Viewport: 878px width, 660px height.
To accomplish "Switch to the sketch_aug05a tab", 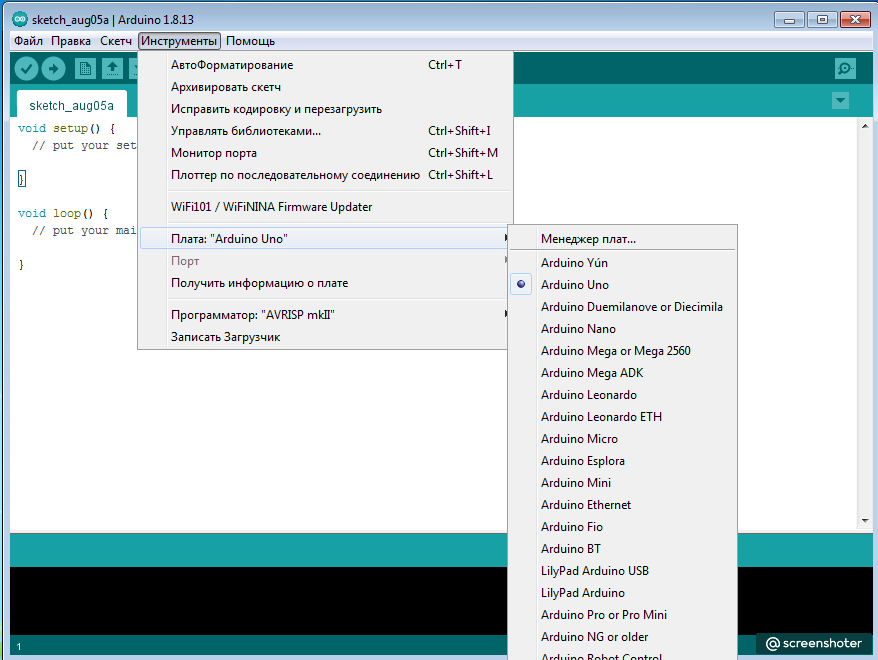I will coord(71,105).
